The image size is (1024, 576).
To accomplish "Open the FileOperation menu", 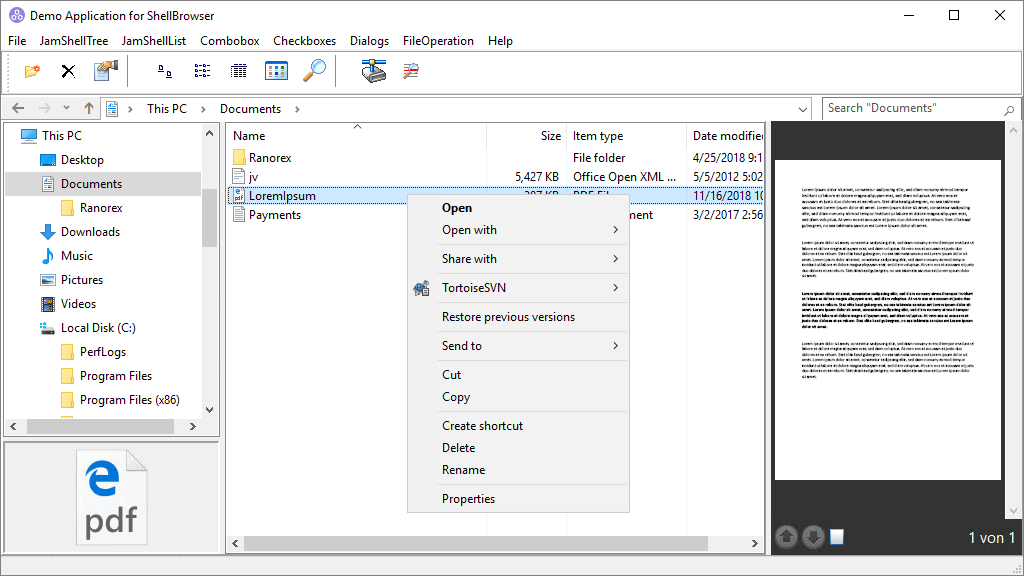I will tap(438, 40).
